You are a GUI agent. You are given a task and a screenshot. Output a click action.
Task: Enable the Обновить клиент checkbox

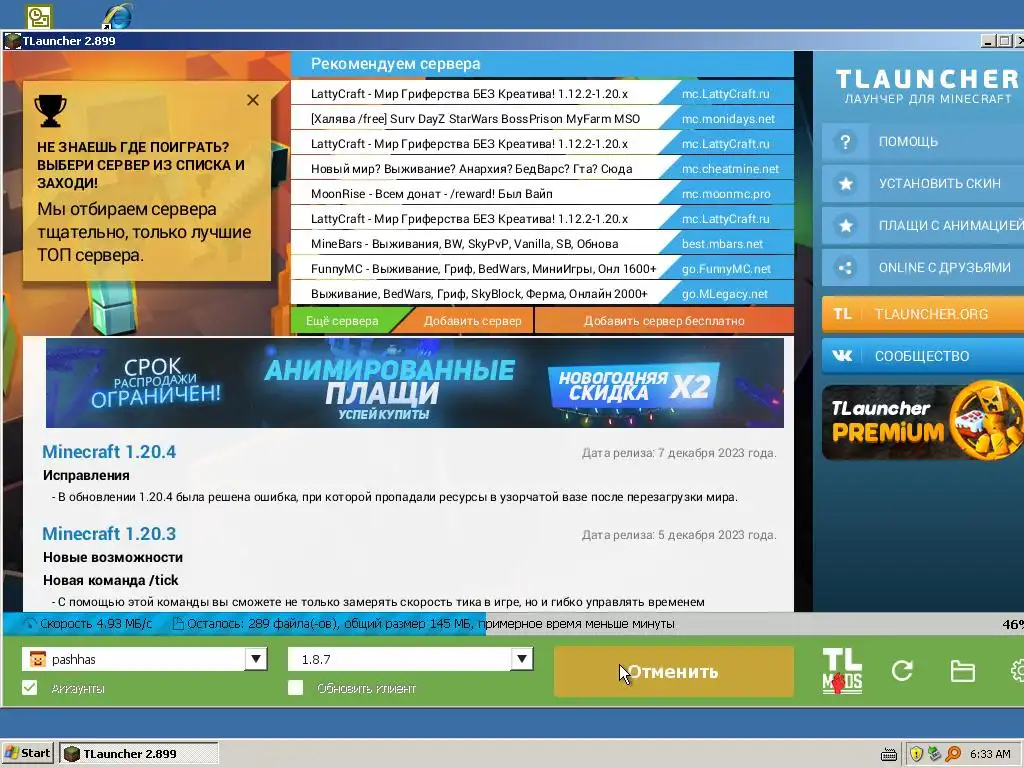[x=295, y=688]
